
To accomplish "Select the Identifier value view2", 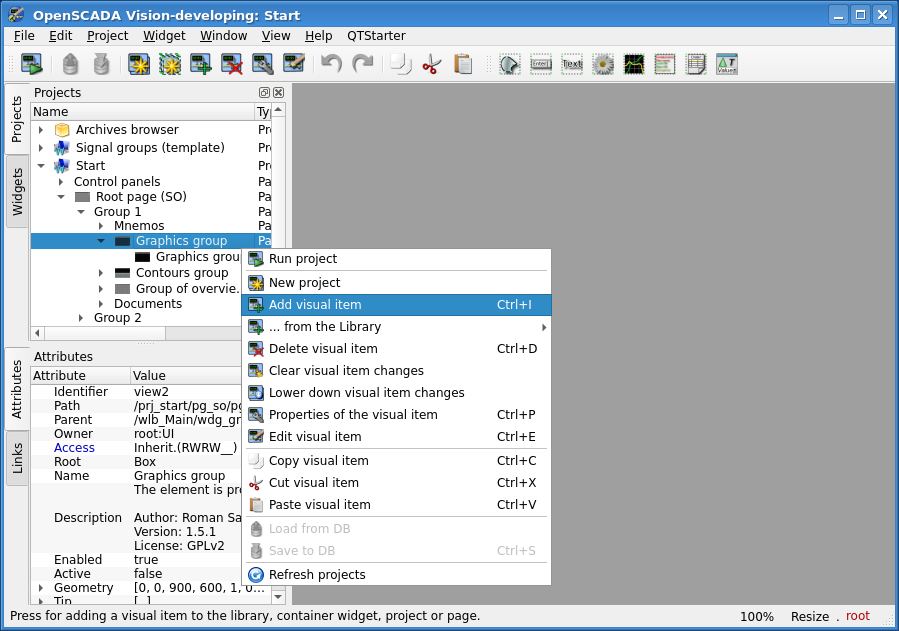I will pyautogui.click(x=151, y=391).
